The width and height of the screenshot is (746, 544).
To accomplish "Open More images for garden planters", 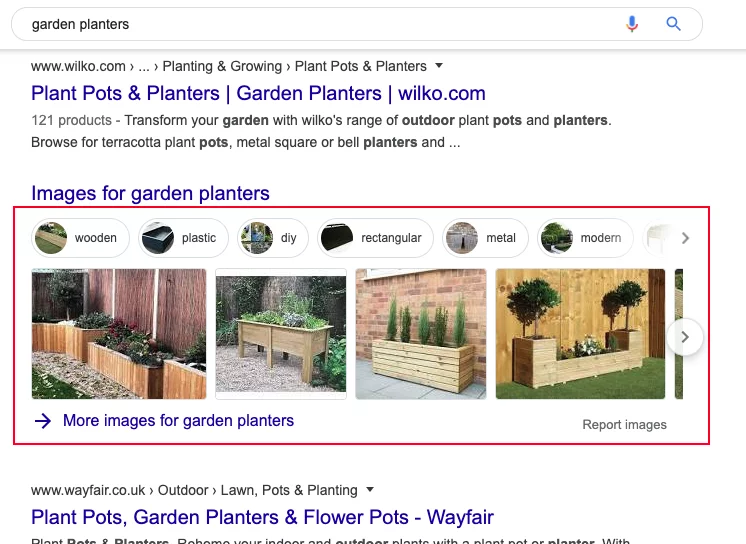I will point(178,421).
